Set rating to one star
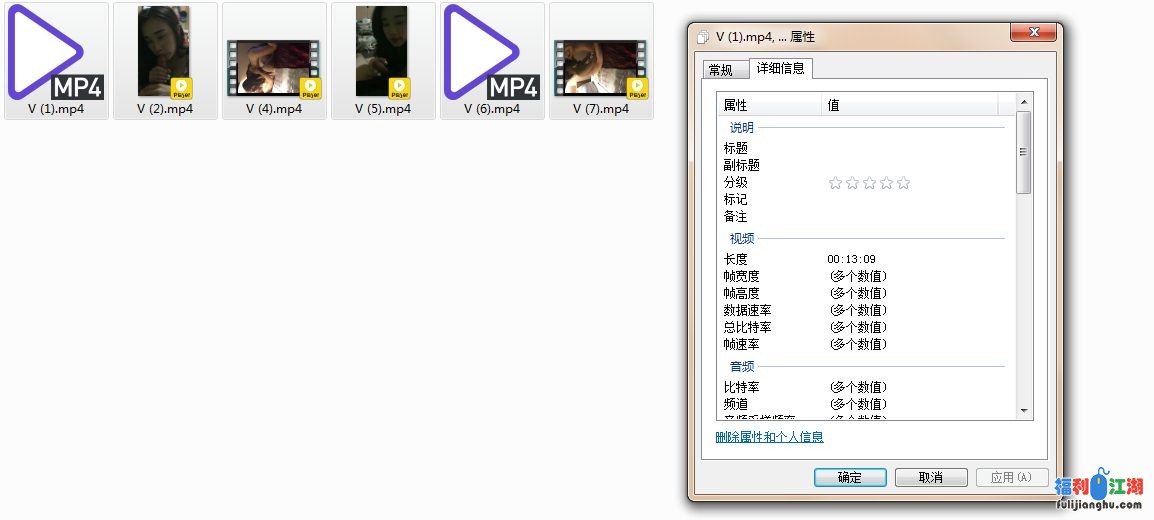The image size is (1154, 520). pyautogui.click(x=835, y=183)
